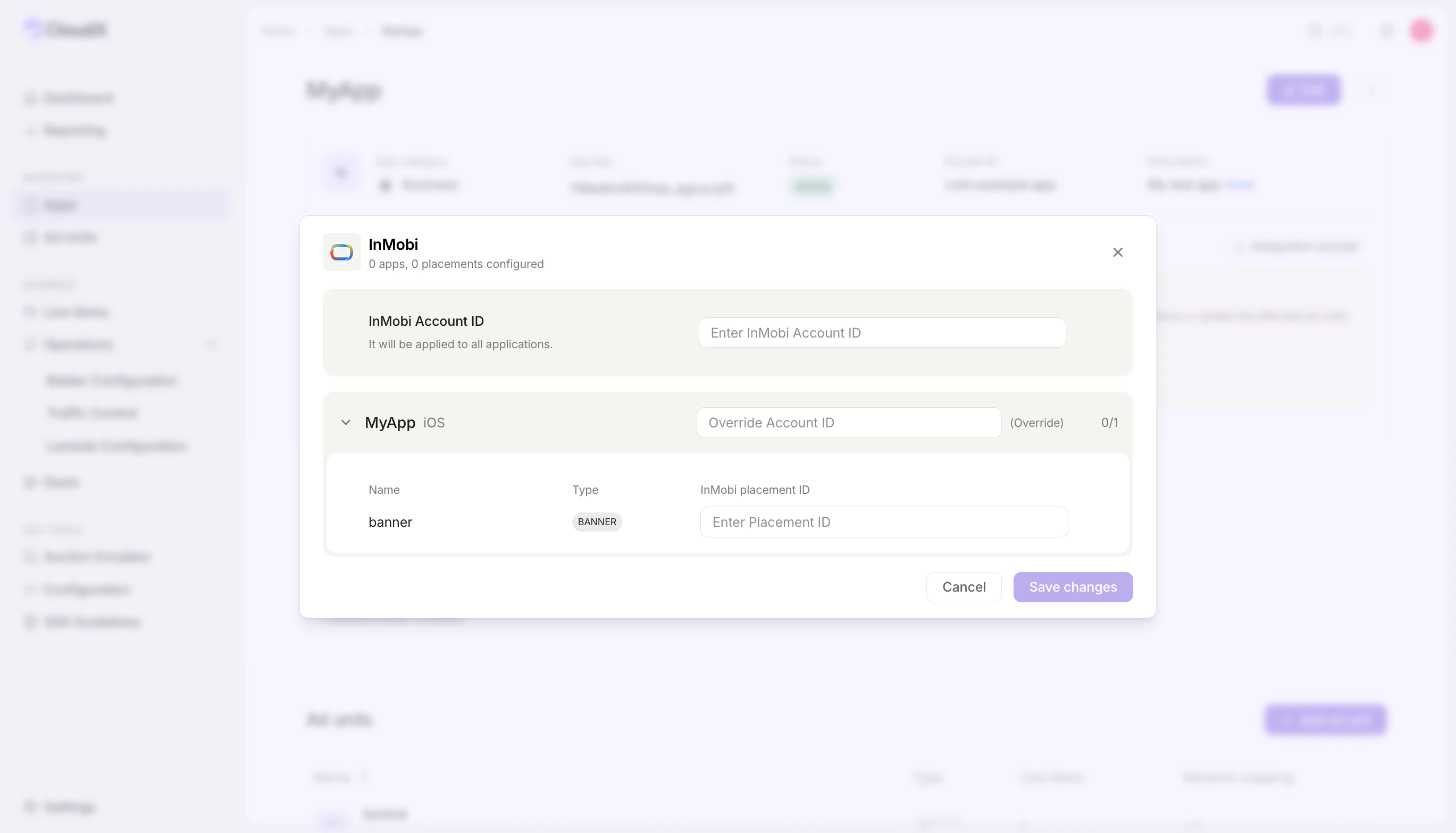The width and height of the screenshot is (1456, 833).
Task: Collapse the MyApp iOS placements section
Action: coord(346,422)
